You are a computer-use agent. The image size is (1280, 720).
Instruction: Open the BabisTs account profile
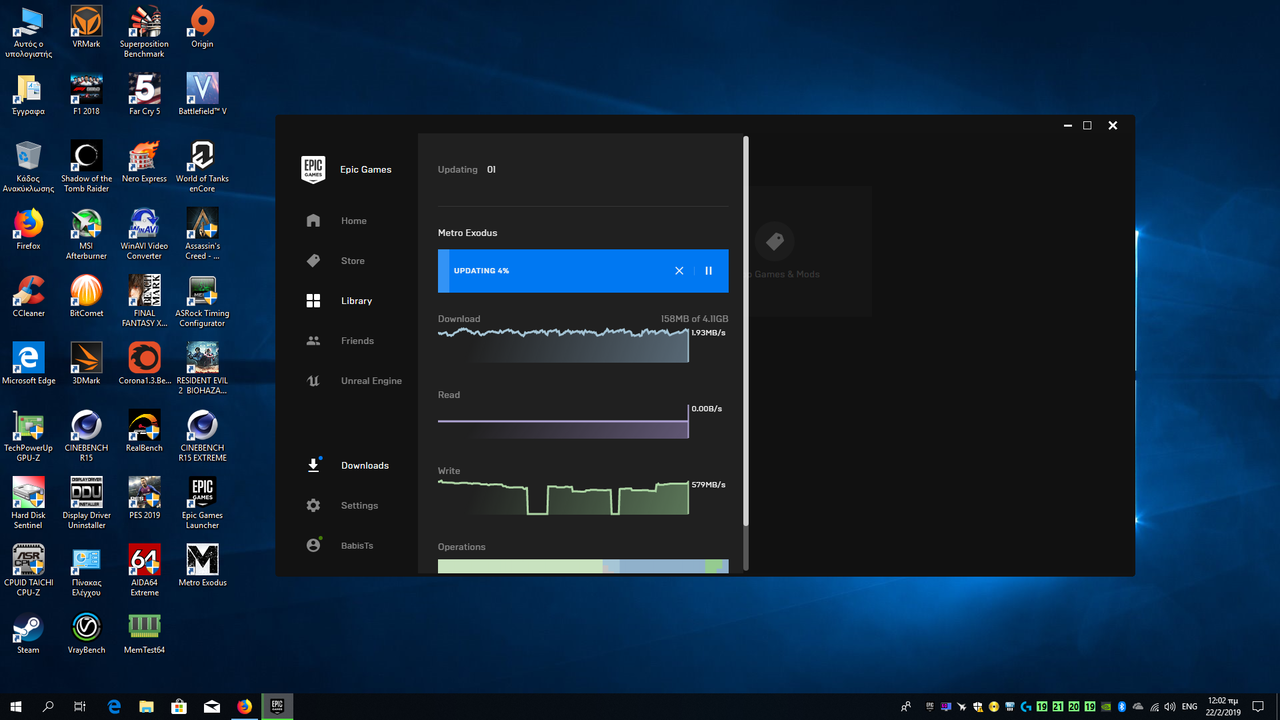(357, 546)
